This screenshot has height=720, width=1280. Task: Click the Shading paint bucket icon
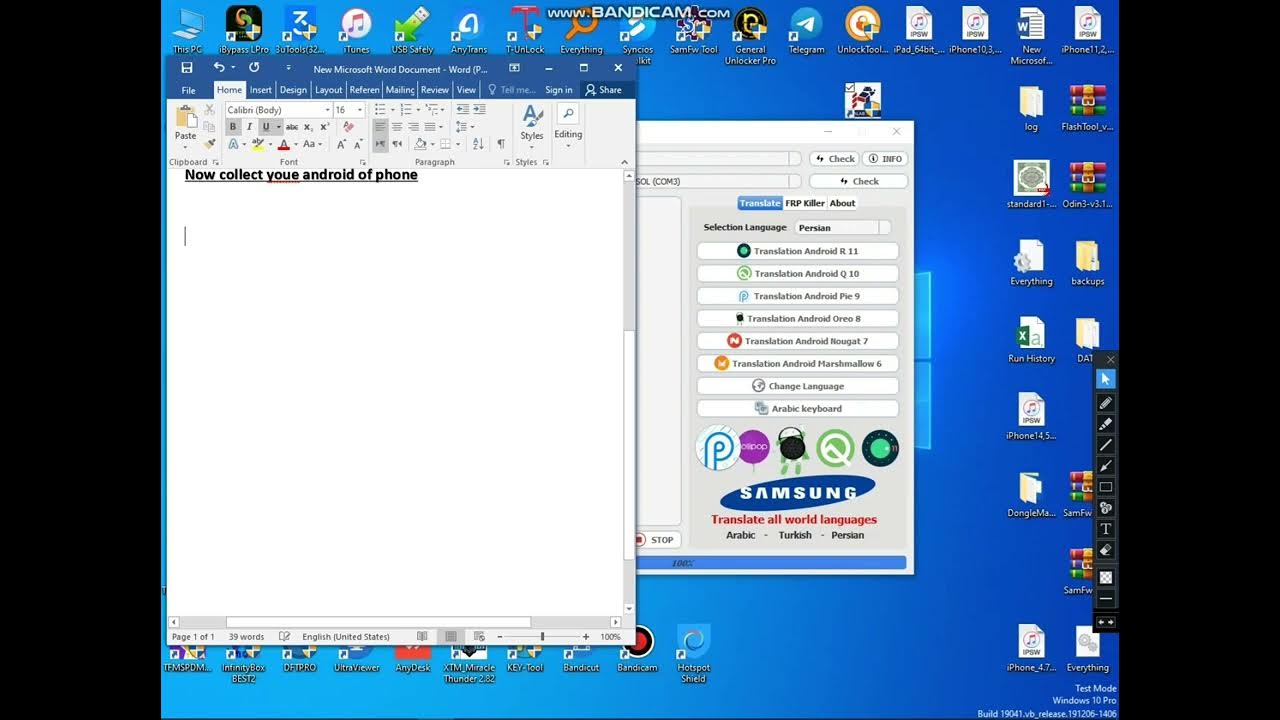click(x=421, y=144)
